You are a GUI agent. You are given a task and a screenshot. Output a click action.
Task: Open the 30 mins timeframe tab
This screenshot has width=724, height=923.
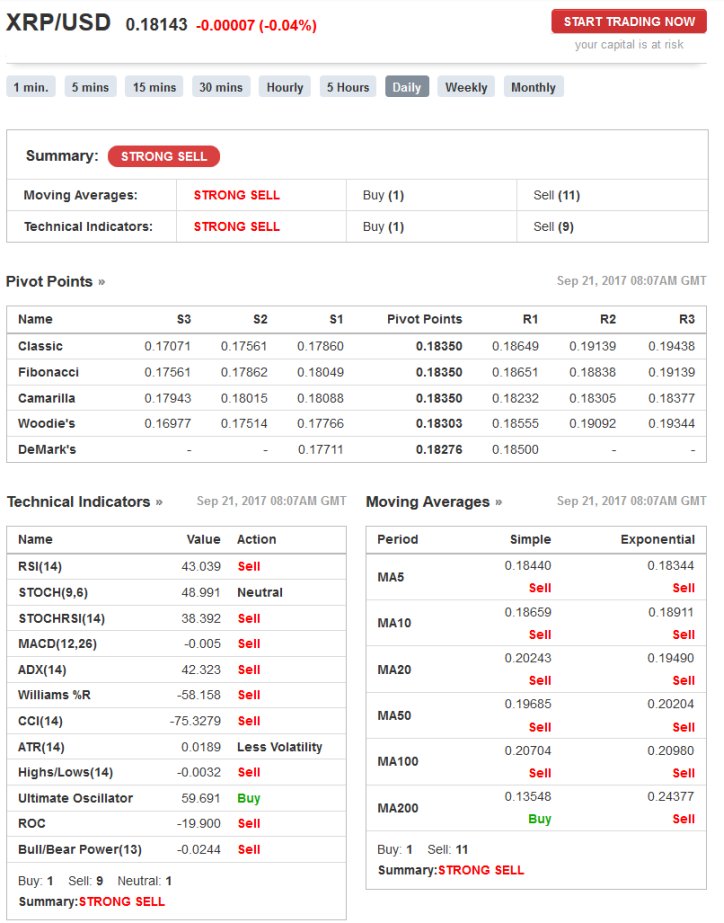(221, 87)
